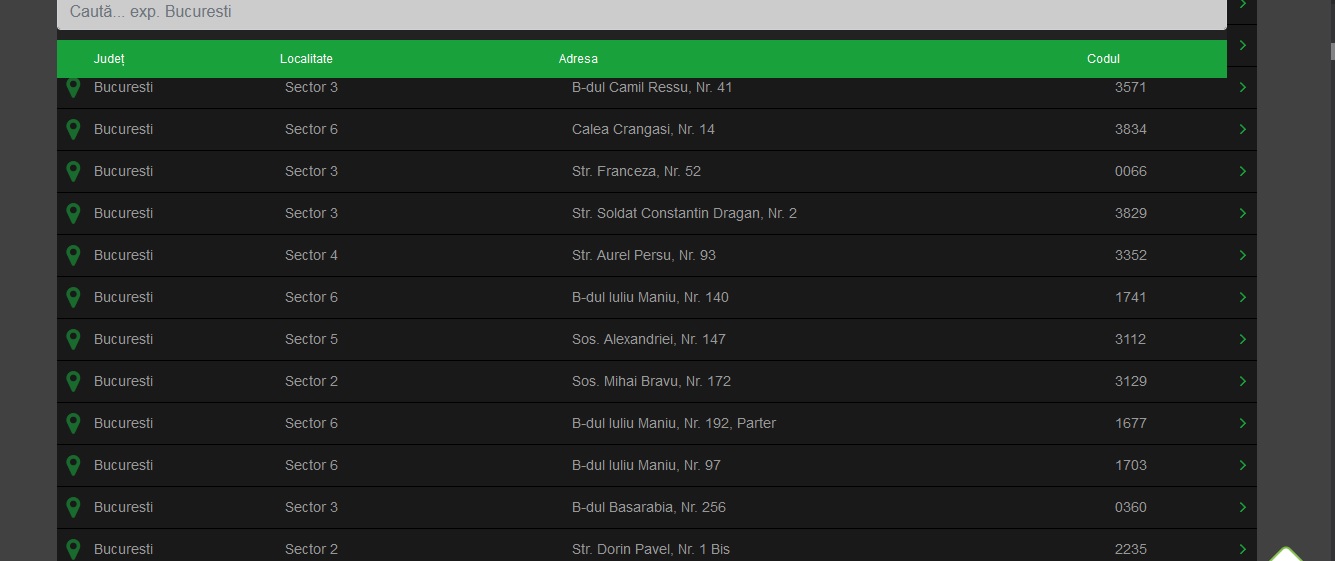Screen dimensions: 1335x561
Task: Click map pin for B-dul Iuliu Maniu, Nr. 97
Action: [x=73, y=465]
